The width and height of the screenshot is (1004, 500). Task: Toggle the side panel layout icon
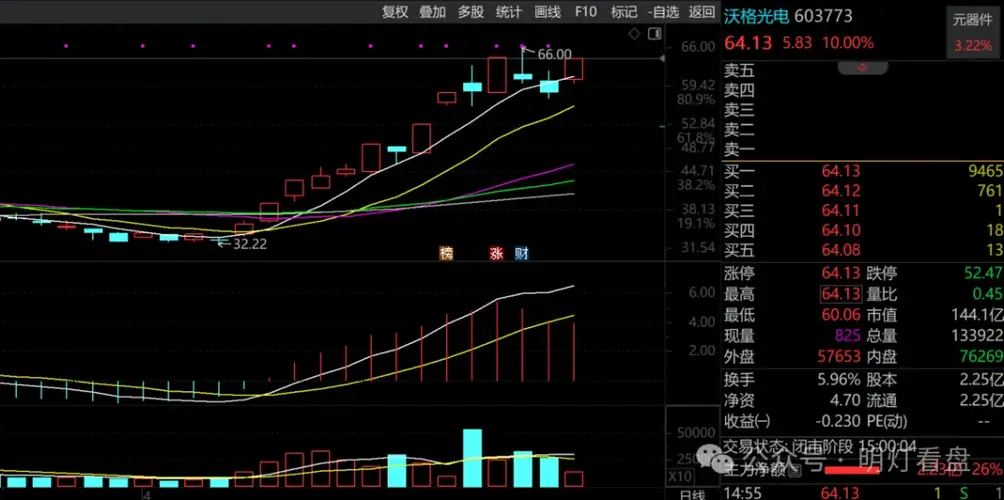[x=654, y=33]
